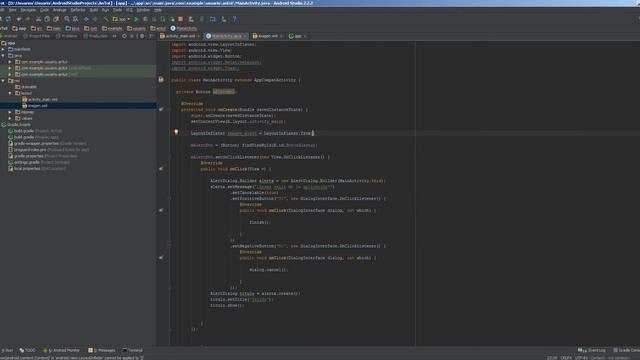Select imagen.xml in project tree

(35, 106)
